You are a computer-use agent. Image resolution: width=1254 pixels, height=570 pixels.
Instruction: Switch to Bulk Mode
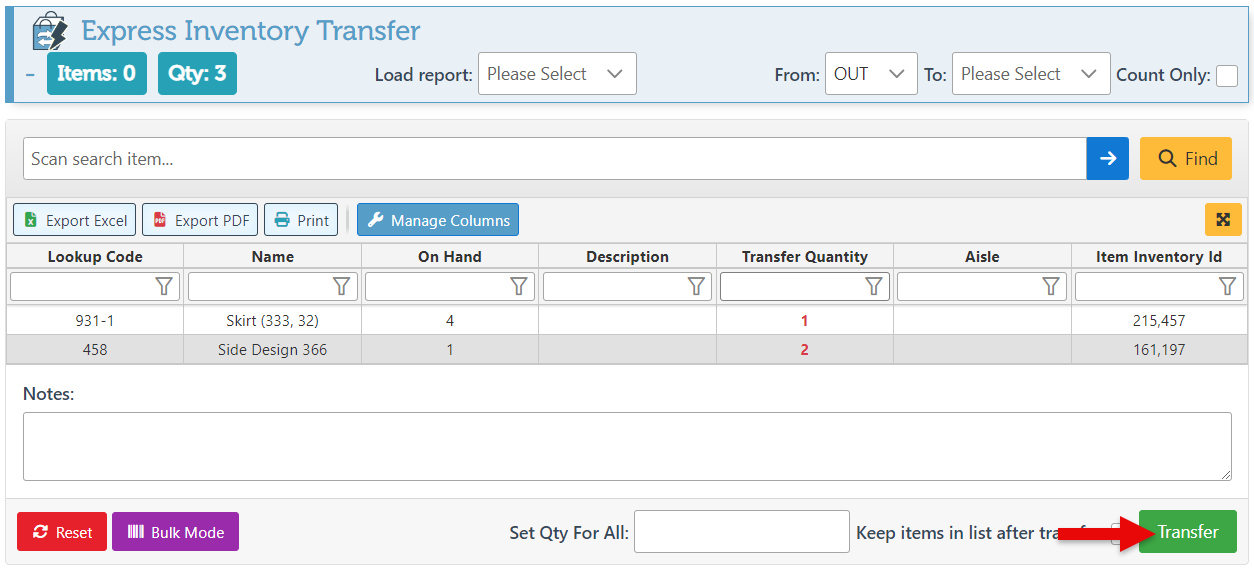click(x=175, y=532)
